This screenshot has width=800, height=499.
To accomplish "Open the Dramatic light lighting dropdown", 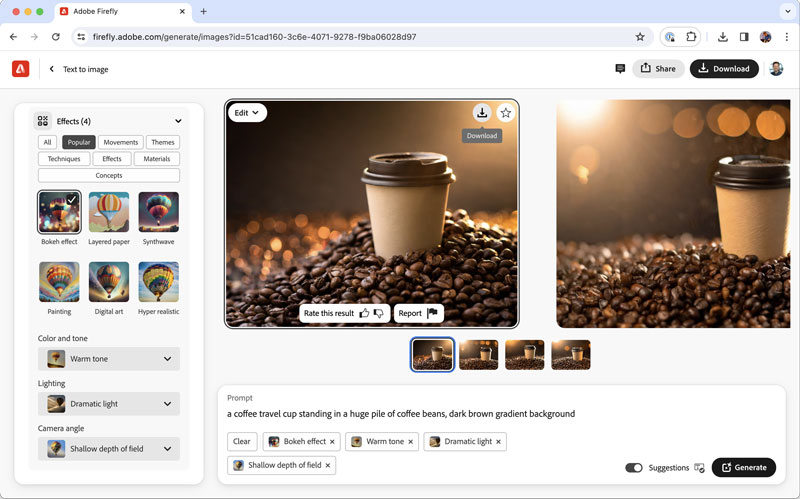I will 109,404.
